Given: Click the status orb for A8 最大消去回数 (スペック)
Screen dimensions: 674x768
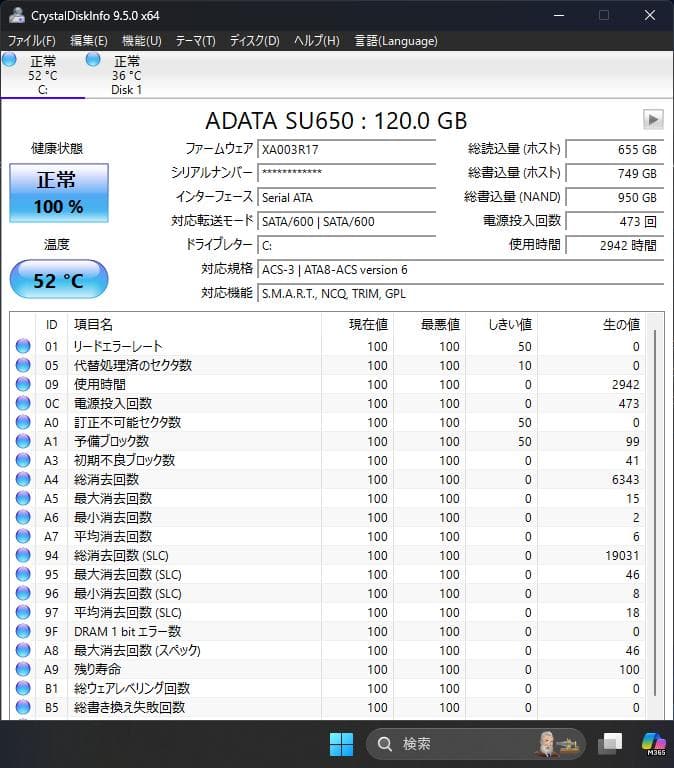Looking at the screenshot, I should (x=23, y=650).
